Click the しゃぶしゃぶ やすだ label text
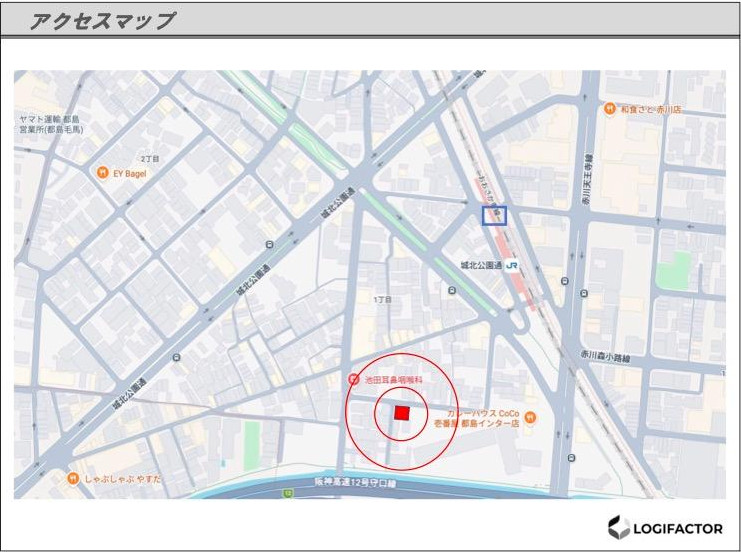Screen dimensions: 741x552 tap(123, 479)
